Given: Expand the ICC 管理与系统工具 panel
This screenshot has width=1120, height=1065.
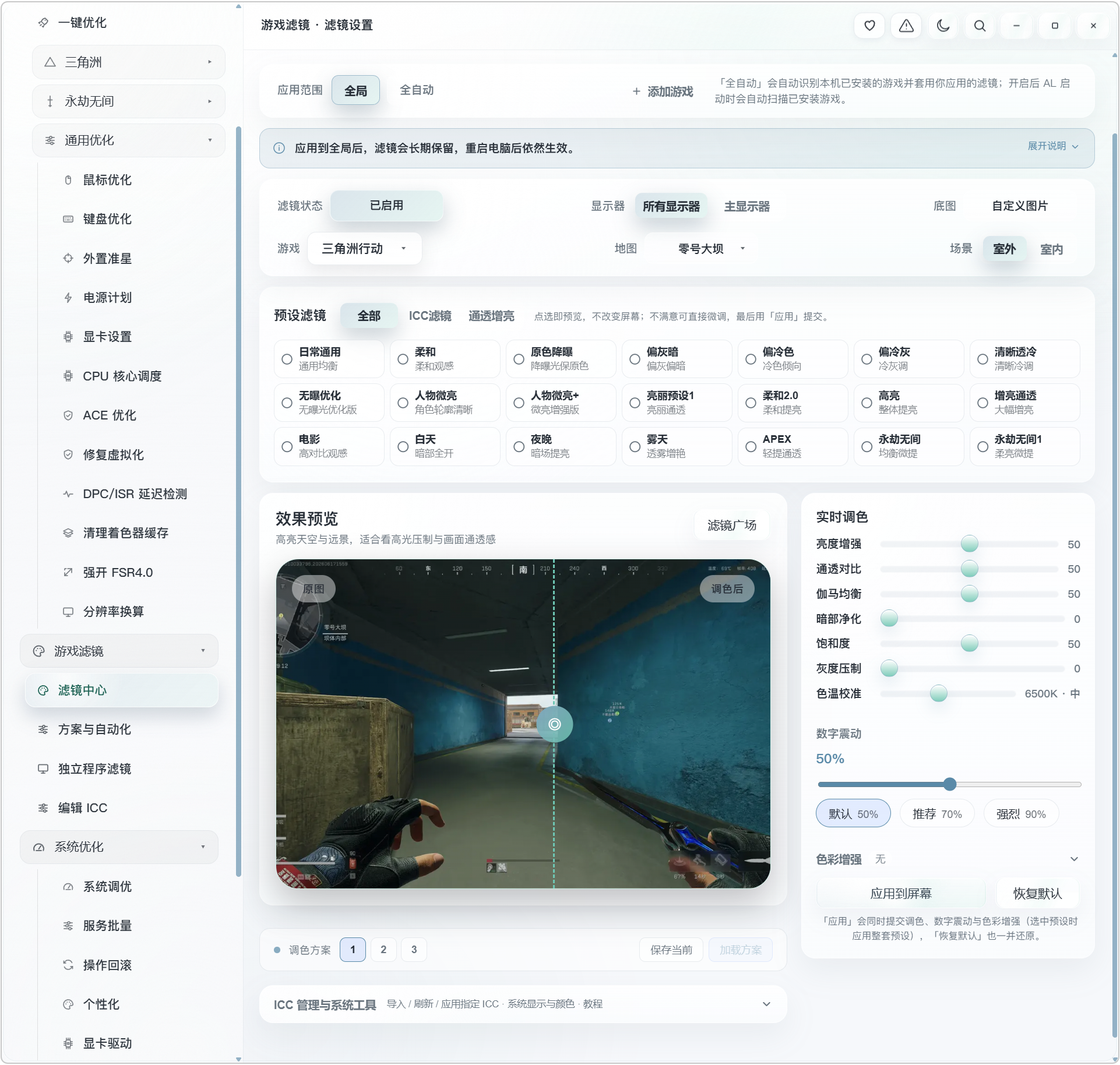Looking at the screenshot, I should 523,1004.
